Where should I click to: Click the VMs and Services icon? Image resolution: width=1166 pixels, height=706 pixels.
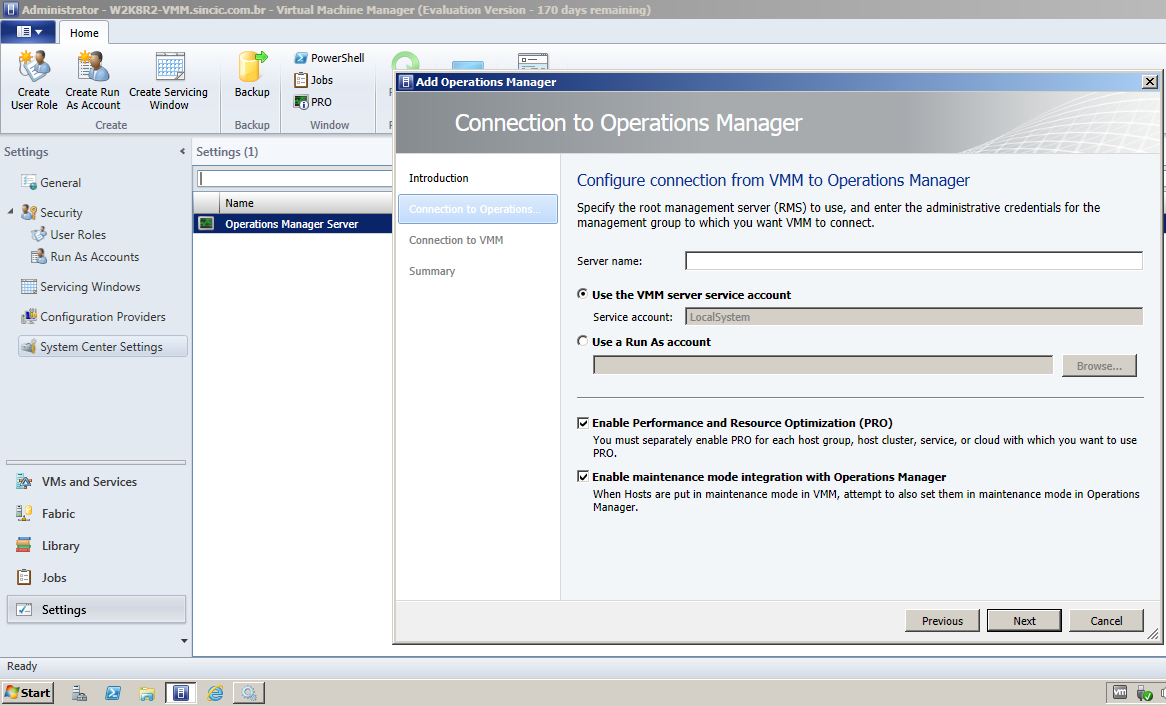pyautogui.click(x=24, y=481)
